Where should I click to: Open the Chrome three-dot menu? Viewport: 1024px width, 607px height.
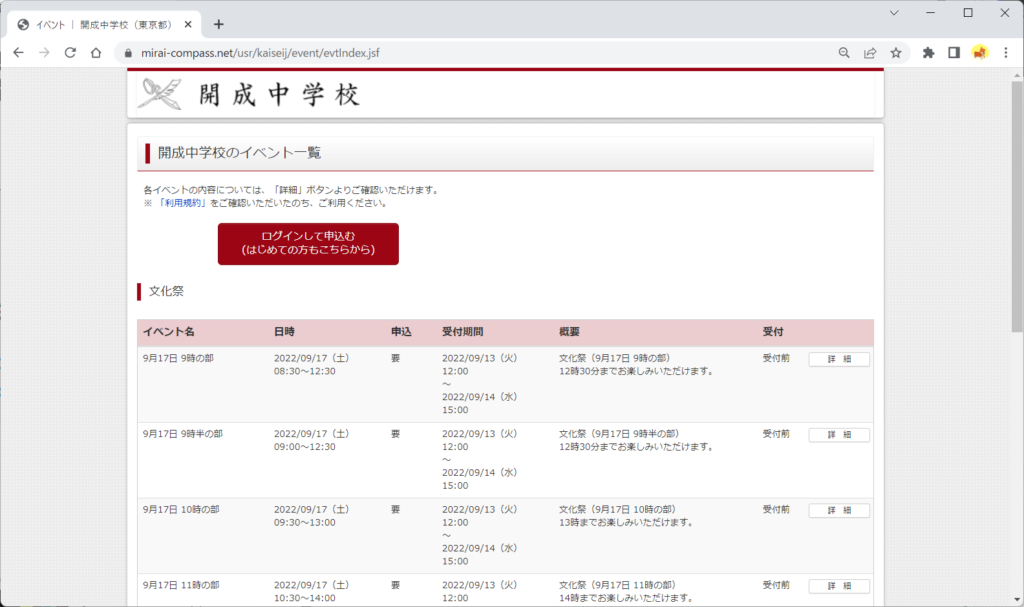click(x=1006, y=53)
